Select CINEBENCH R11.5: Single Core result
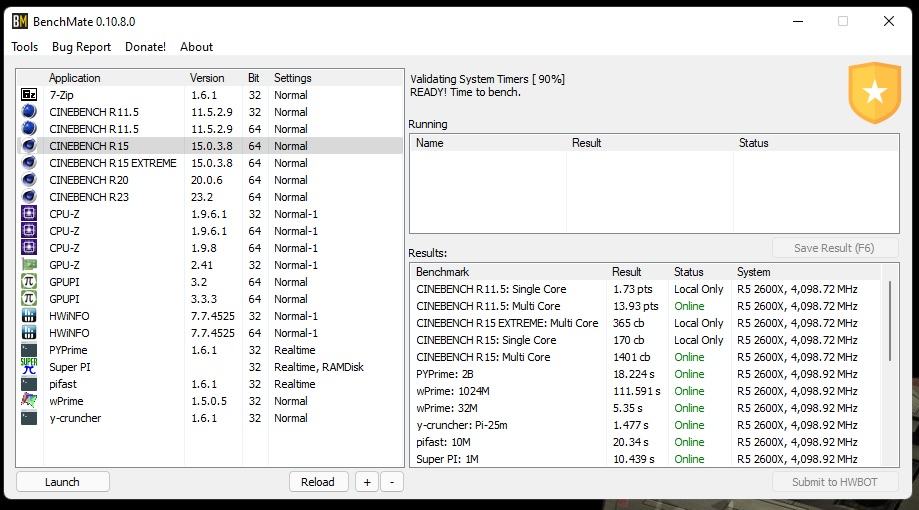 pyautogui.click(x=646, y=289)
